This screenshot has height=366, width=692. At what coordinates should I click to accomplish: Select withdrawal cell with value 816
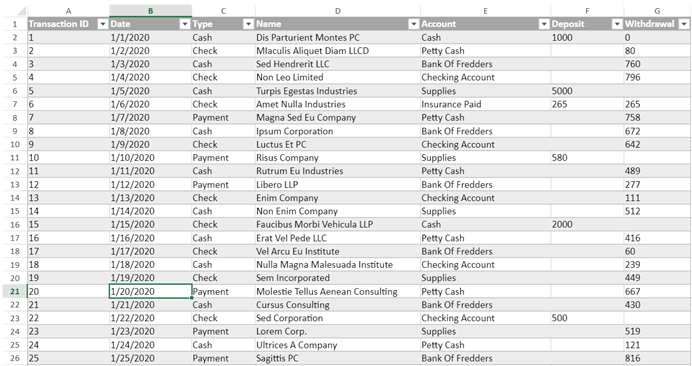(x=657, y=358)
